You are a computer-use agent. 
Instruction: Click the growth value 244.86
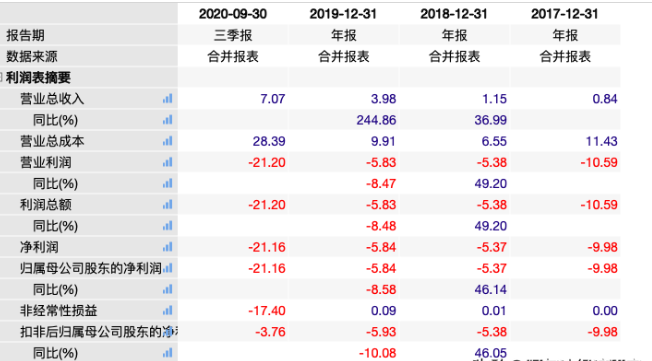376,120
